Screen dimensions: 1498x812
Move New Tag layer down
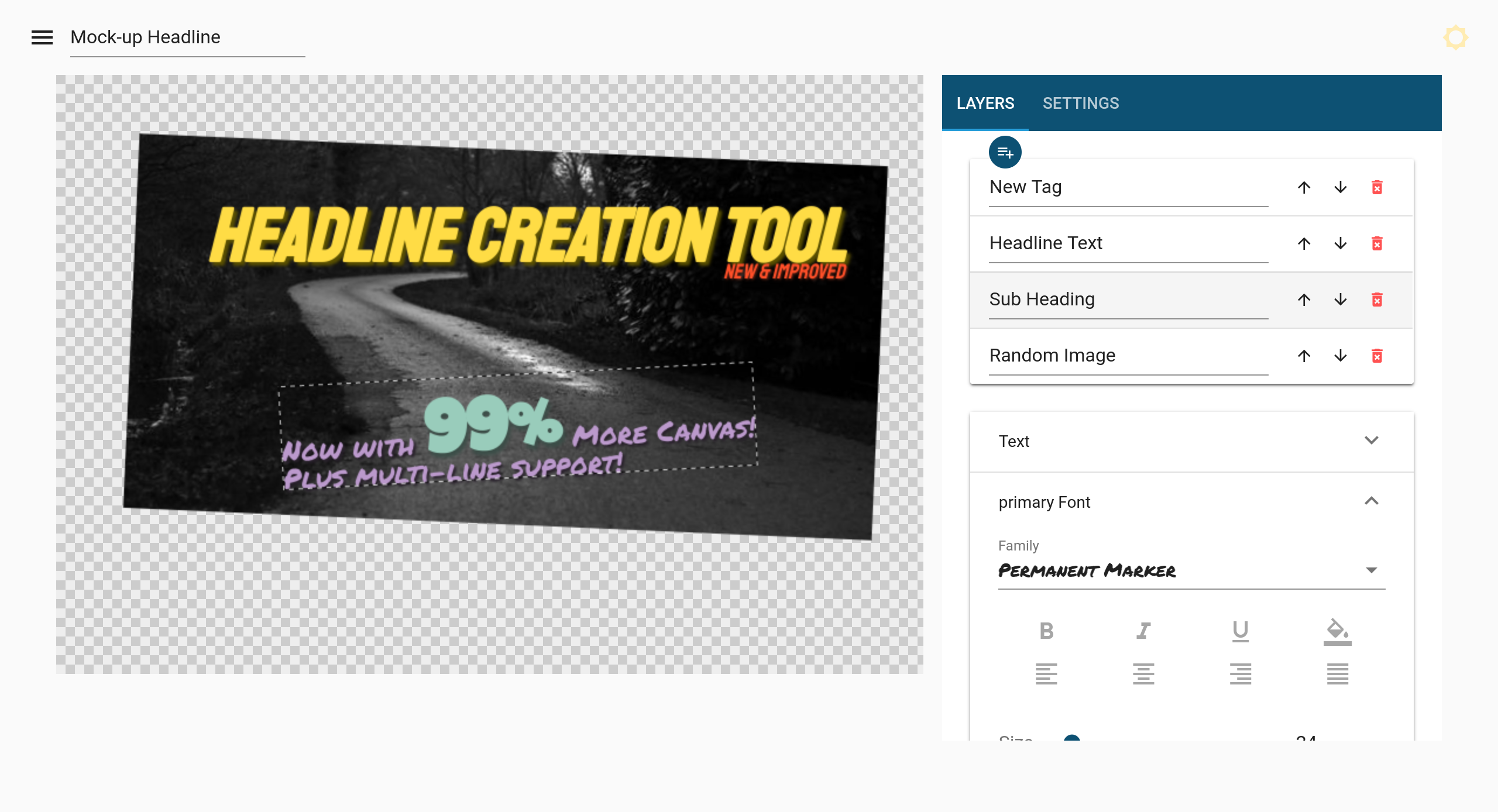coord(1341,188)
